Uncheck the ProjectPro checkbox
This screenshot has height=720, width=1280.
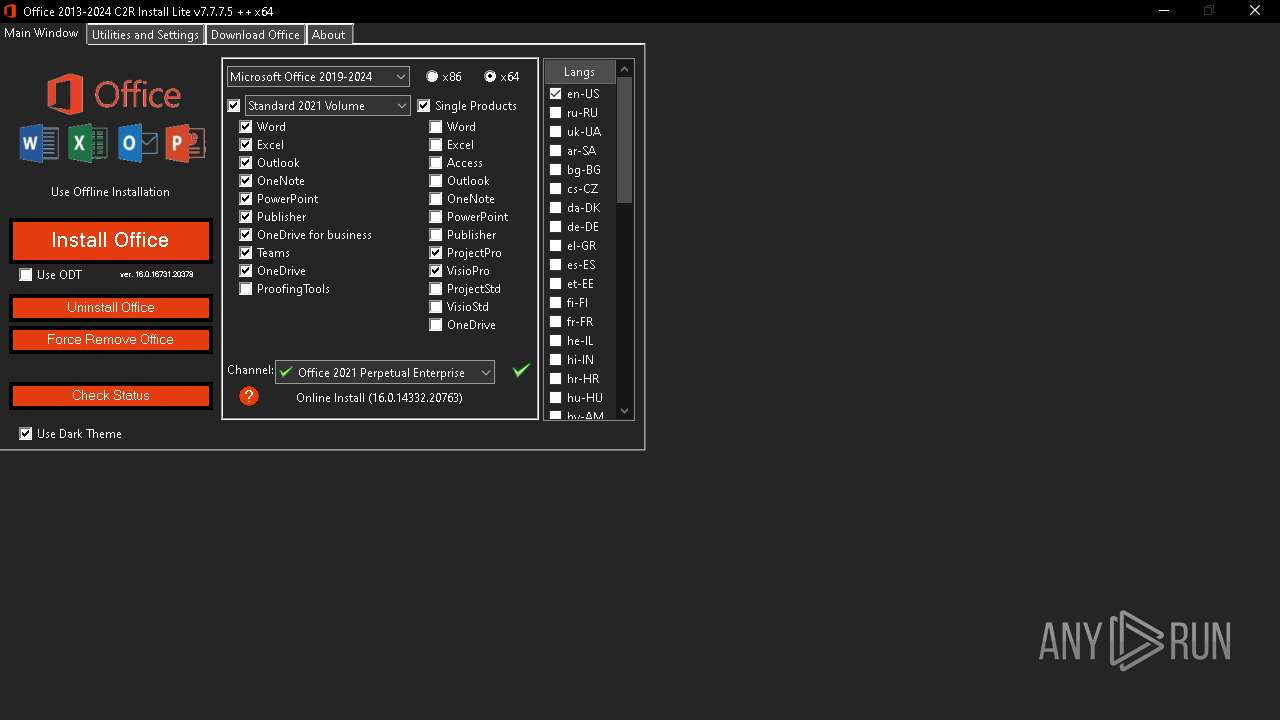(x=436, y=253)
